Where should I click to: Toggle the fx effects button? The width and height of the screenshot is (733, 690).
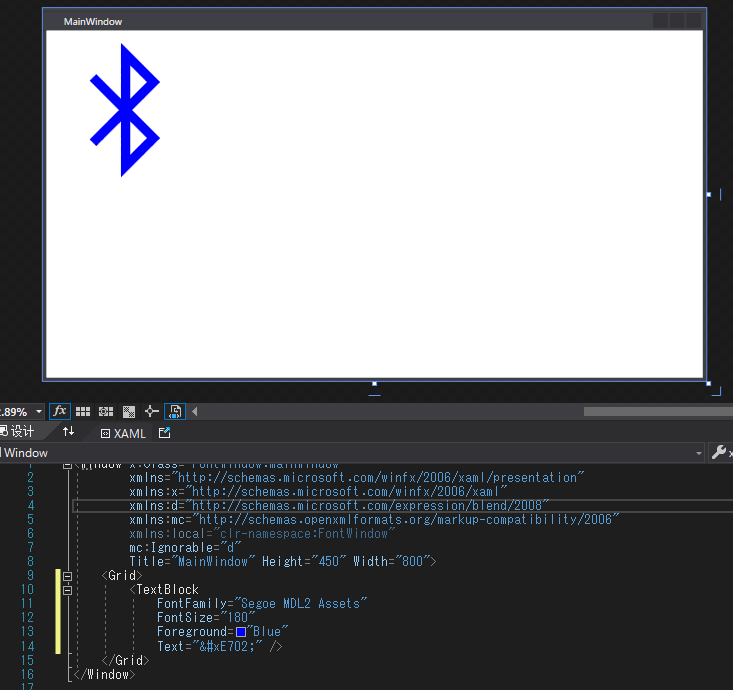click(60, 411)
